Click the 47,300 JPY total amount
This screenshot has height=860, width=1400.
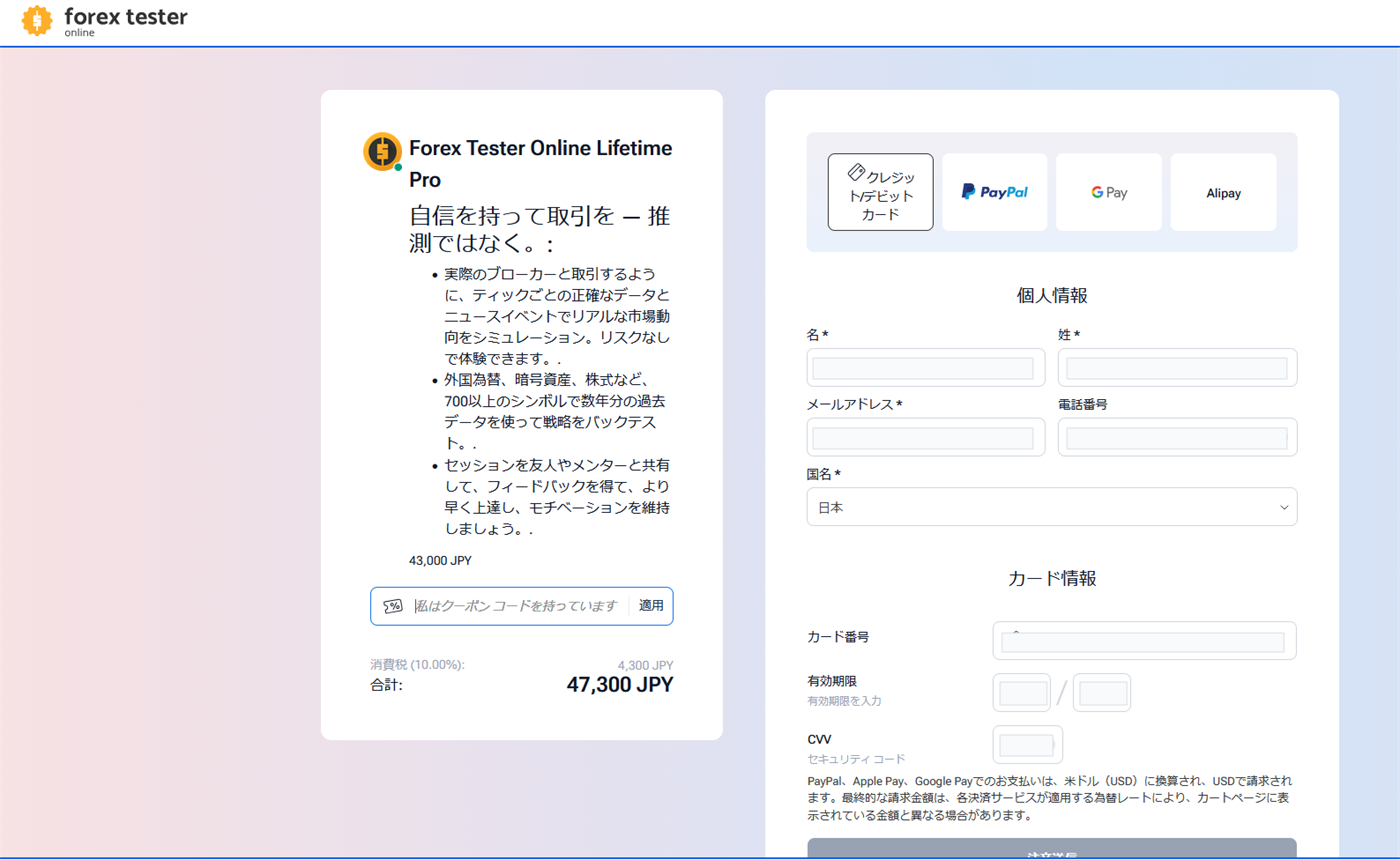[620, 685]
